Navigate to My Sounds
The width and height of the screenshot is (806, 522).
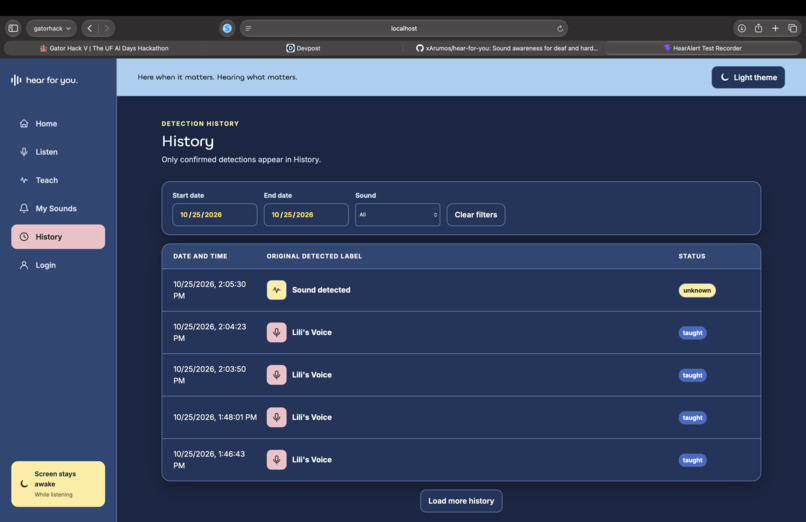[58, 208]
